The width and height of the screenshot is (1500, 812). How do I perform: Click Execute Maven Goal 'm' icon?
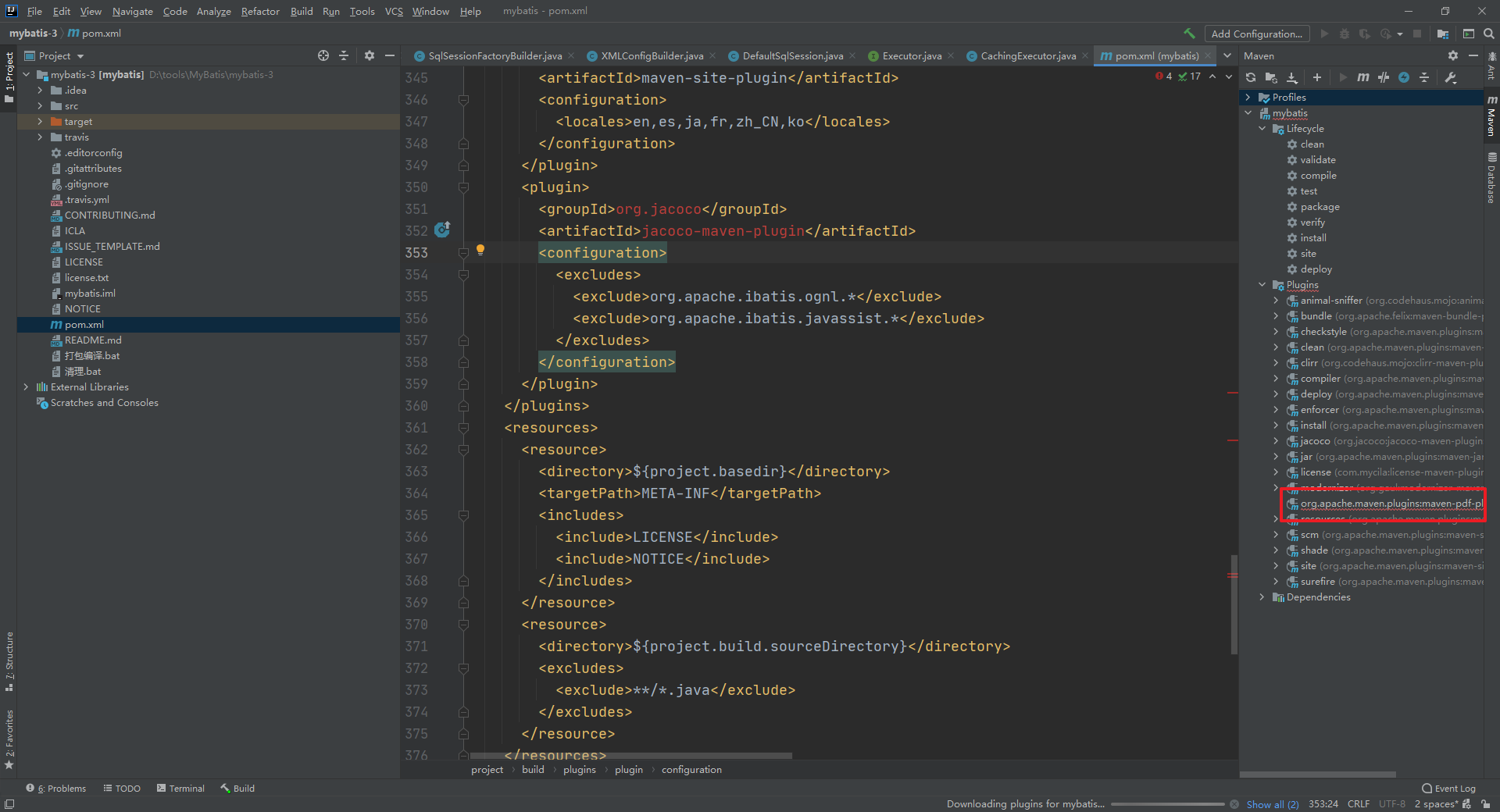[x=1363, y=77]
